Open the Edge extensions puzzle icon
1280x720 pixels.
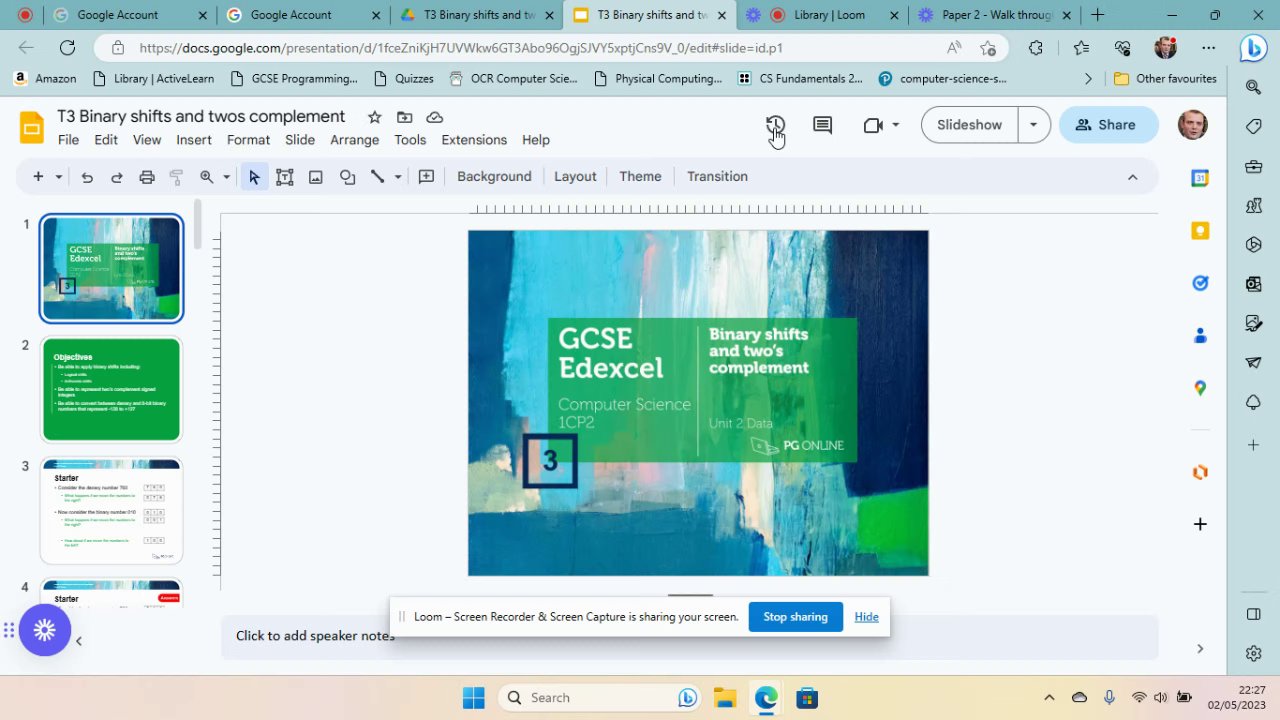point(1035,48)
